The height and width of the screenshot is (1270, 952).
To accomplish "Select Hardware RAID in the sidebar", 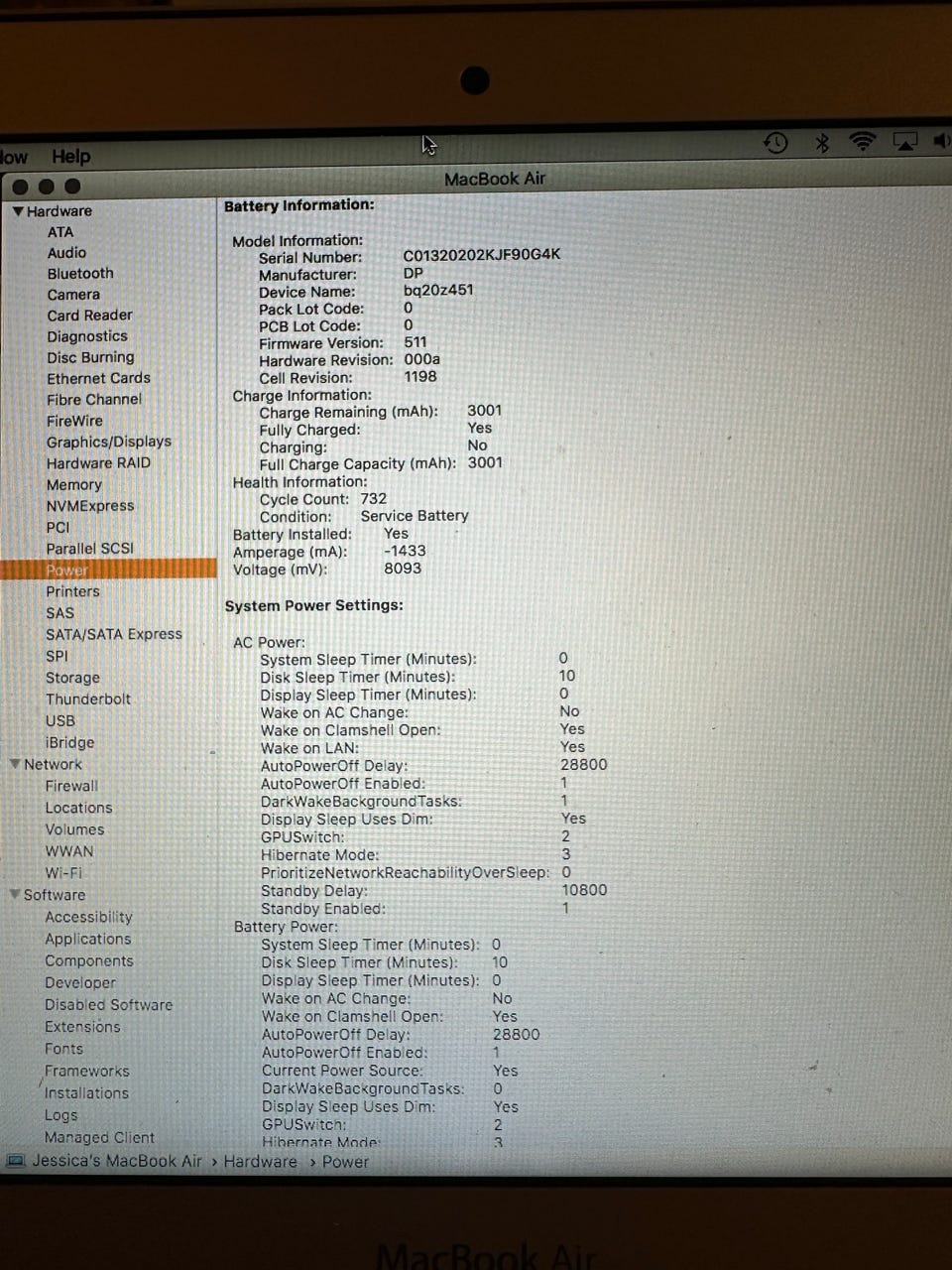I will click(98, 463).
